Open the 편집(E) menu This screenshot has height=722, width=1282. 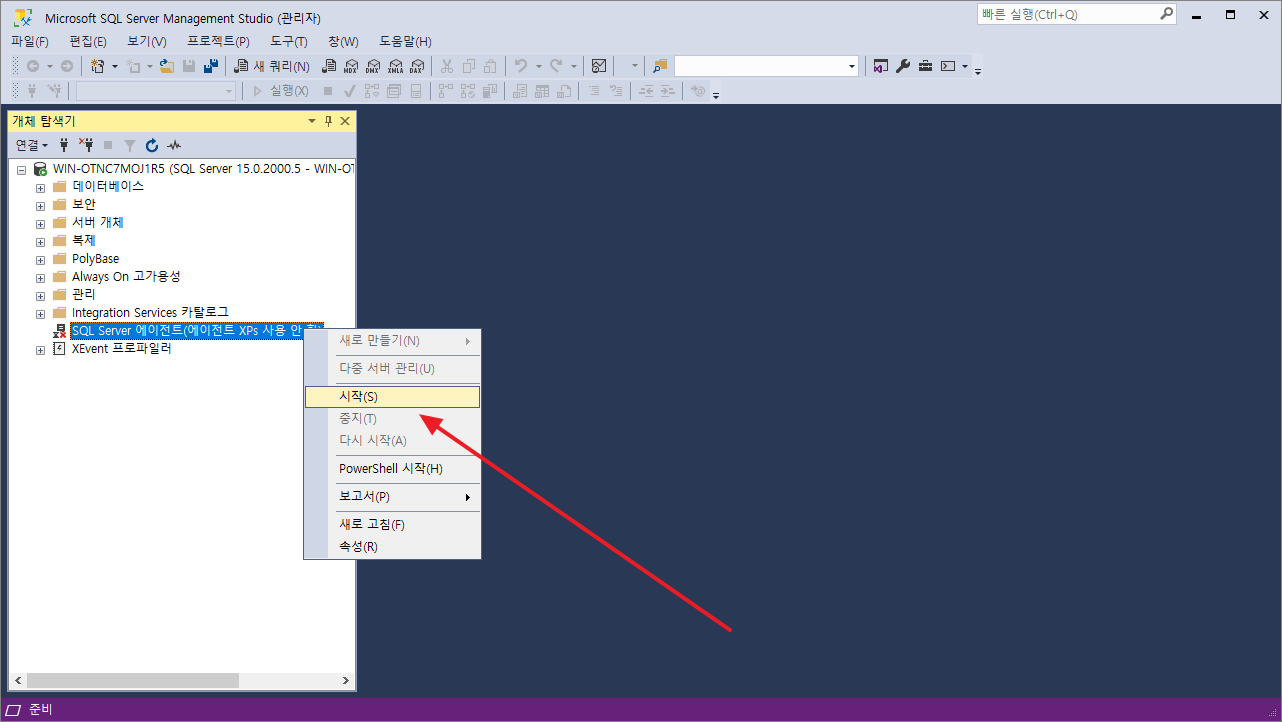pos(88,41)
